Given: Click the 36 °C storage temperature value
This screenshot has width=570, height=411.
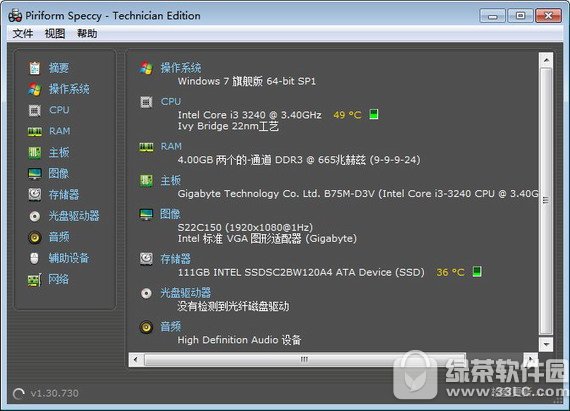Looking at the screenshot, I should tap(450, 272).
